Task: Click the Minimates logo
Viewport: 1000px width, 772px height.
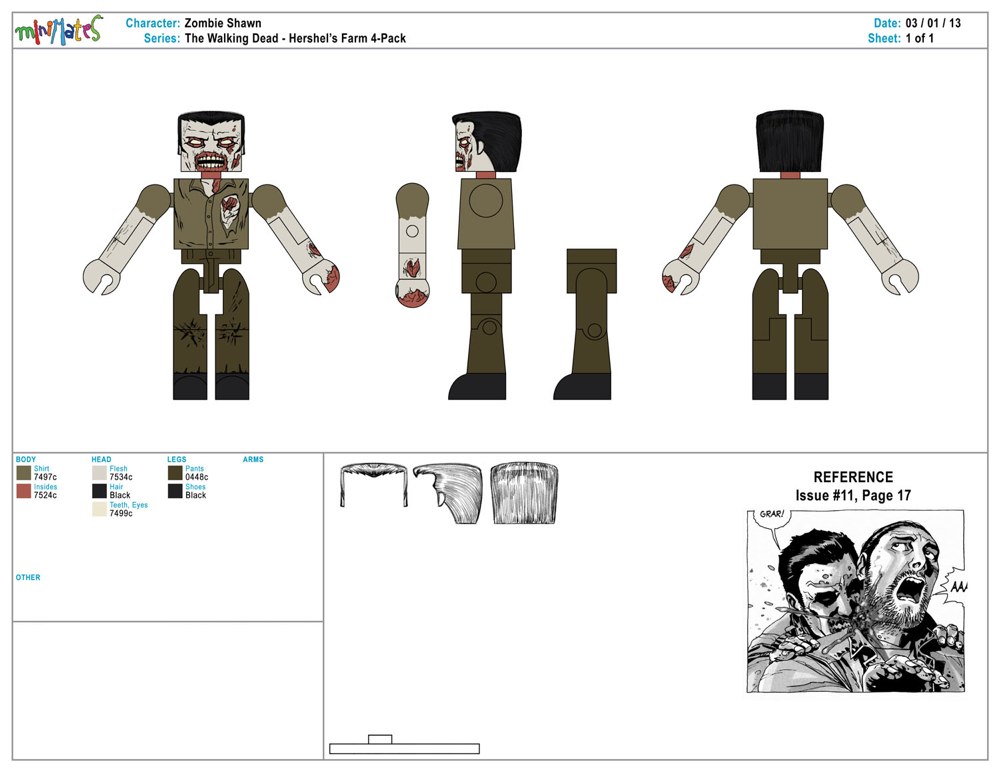Action: click(x=59, y=29)
